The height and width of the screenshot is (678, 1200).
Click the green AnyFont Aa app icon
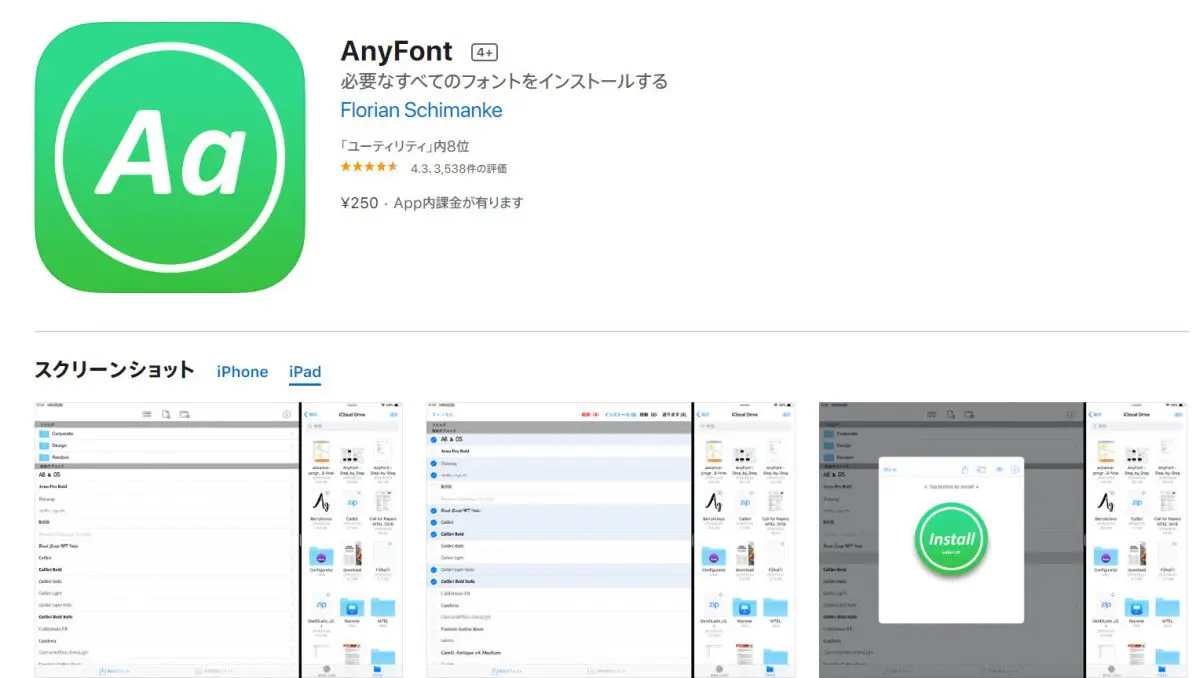169,157
